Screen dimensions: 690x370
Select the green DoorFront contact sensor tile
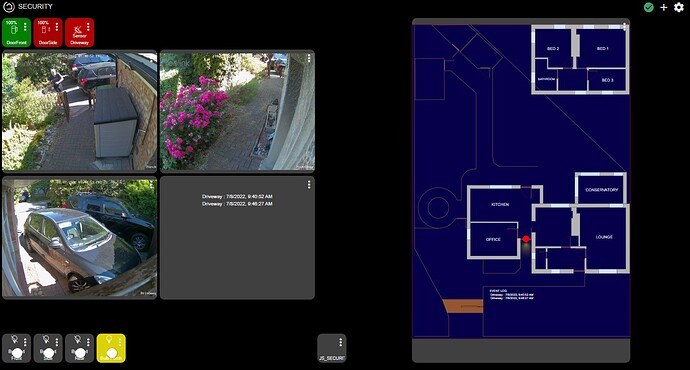click(16, 32)
